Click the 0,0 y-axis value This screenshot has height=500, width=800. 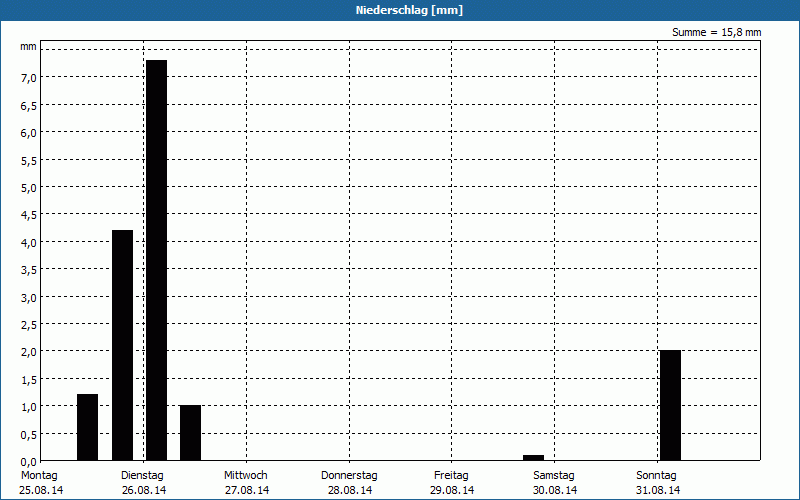[28, 461]
